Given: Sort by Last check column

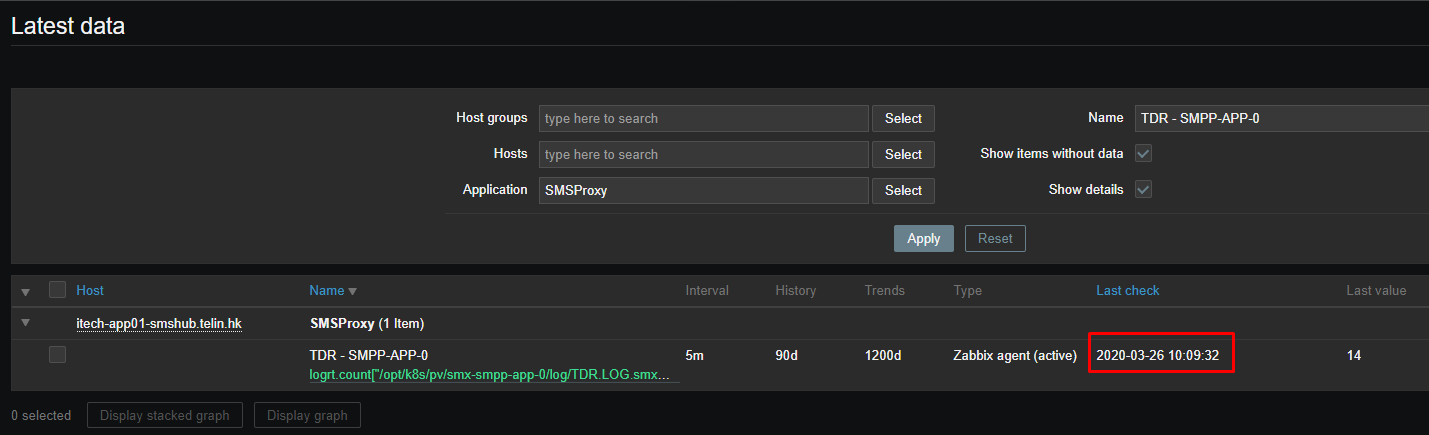Looking at the screenshot, I should [1127, 291].
